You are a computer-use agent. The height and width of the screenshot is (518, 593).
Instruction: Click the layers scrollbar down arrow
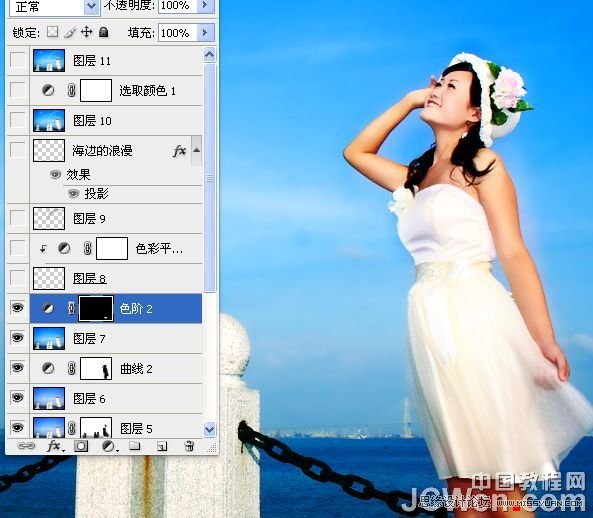point(210,429)
